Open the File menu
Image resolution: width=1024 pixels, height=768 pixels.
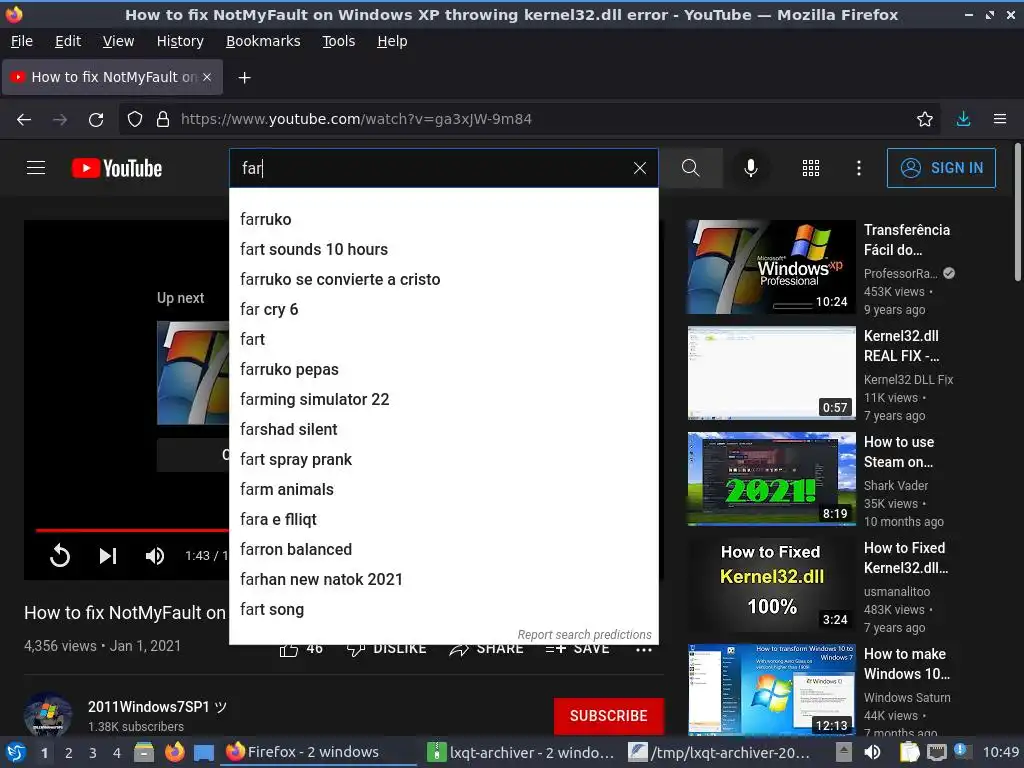click(x=22, y=41)
